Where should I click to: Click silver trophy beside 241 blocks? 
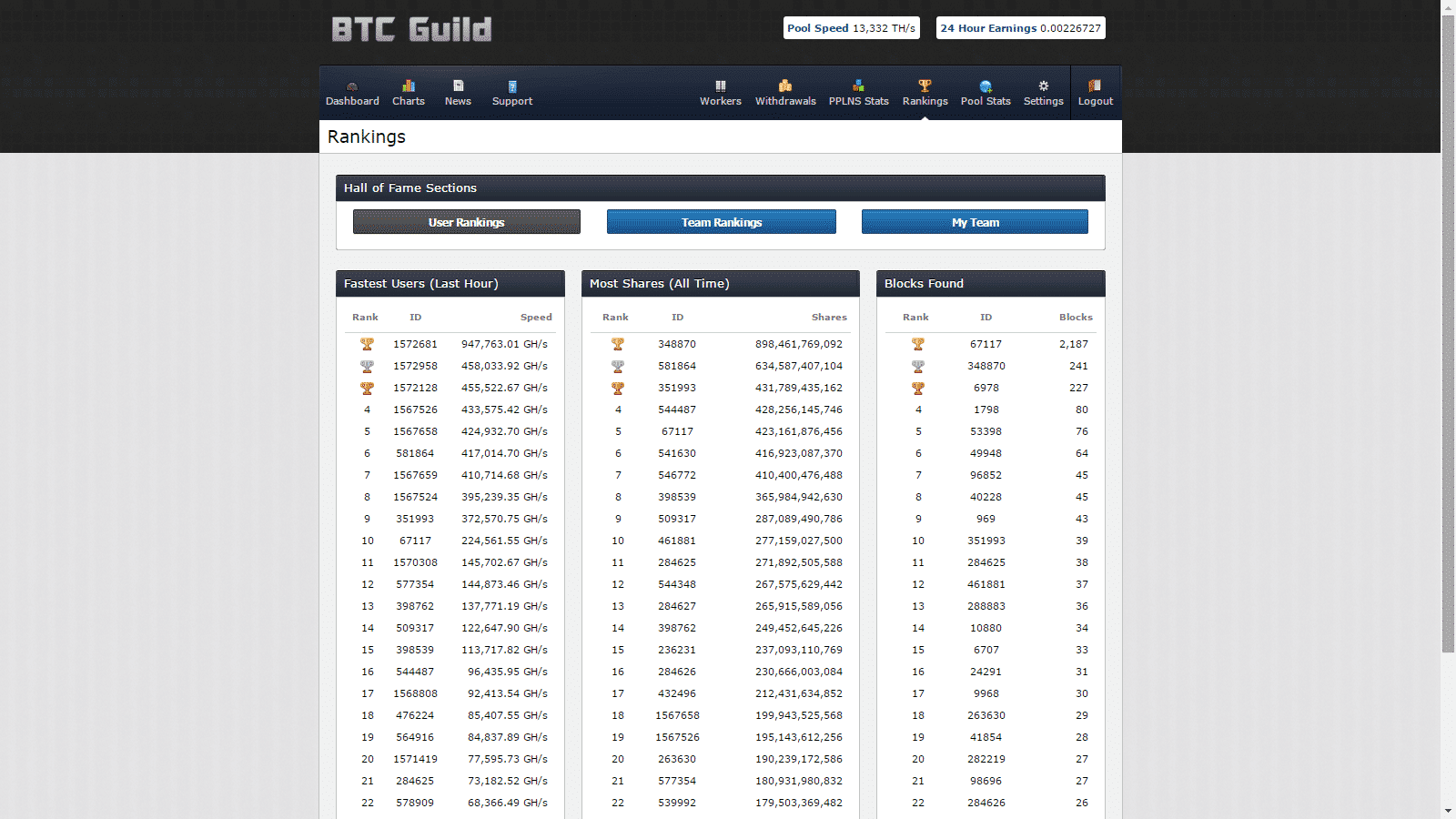pyautogui.click(x=918, y=366)
